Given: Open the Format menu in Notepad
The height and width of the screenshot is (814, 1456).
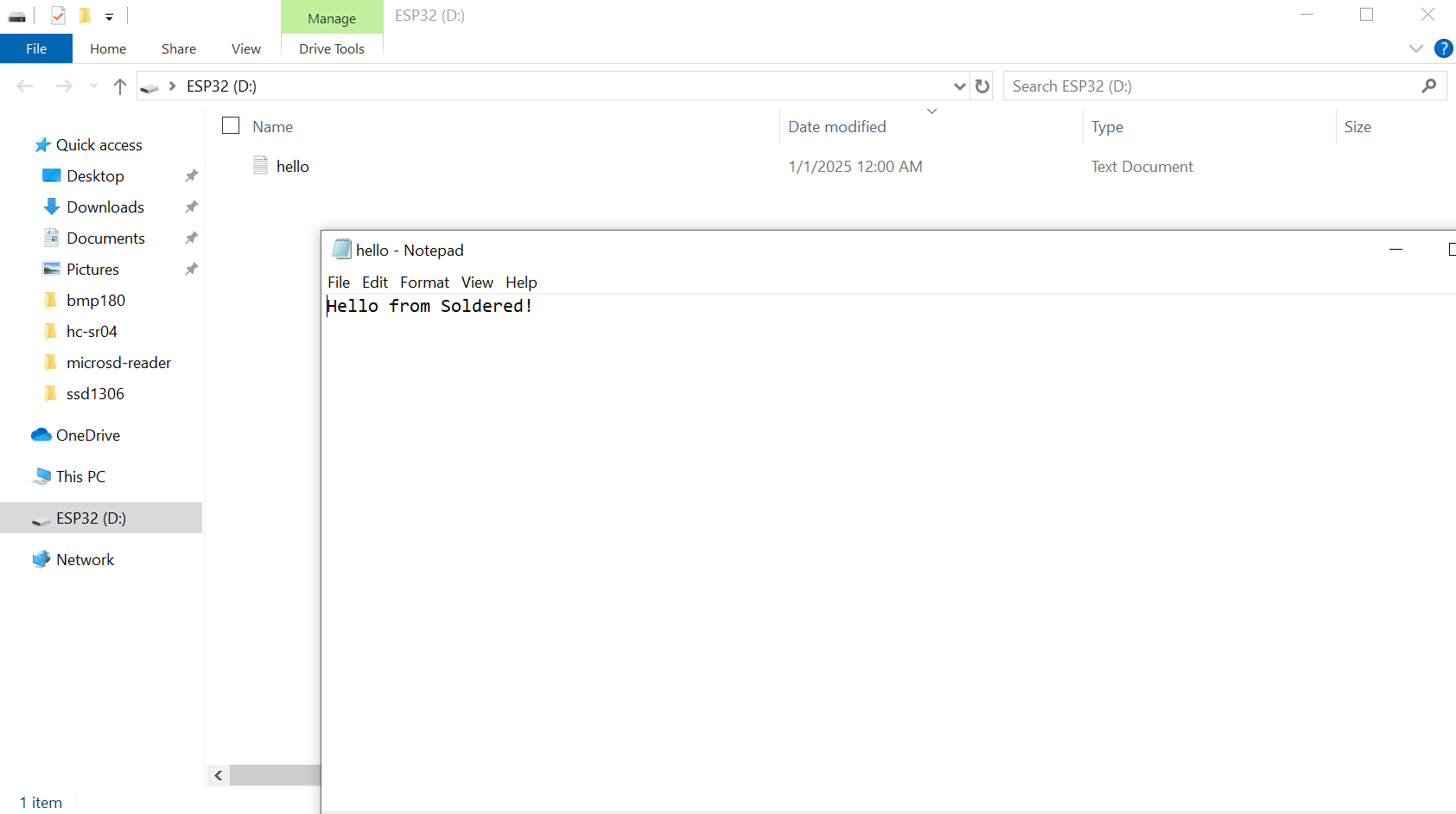Looking at the screenshot, I should [424, 283].
